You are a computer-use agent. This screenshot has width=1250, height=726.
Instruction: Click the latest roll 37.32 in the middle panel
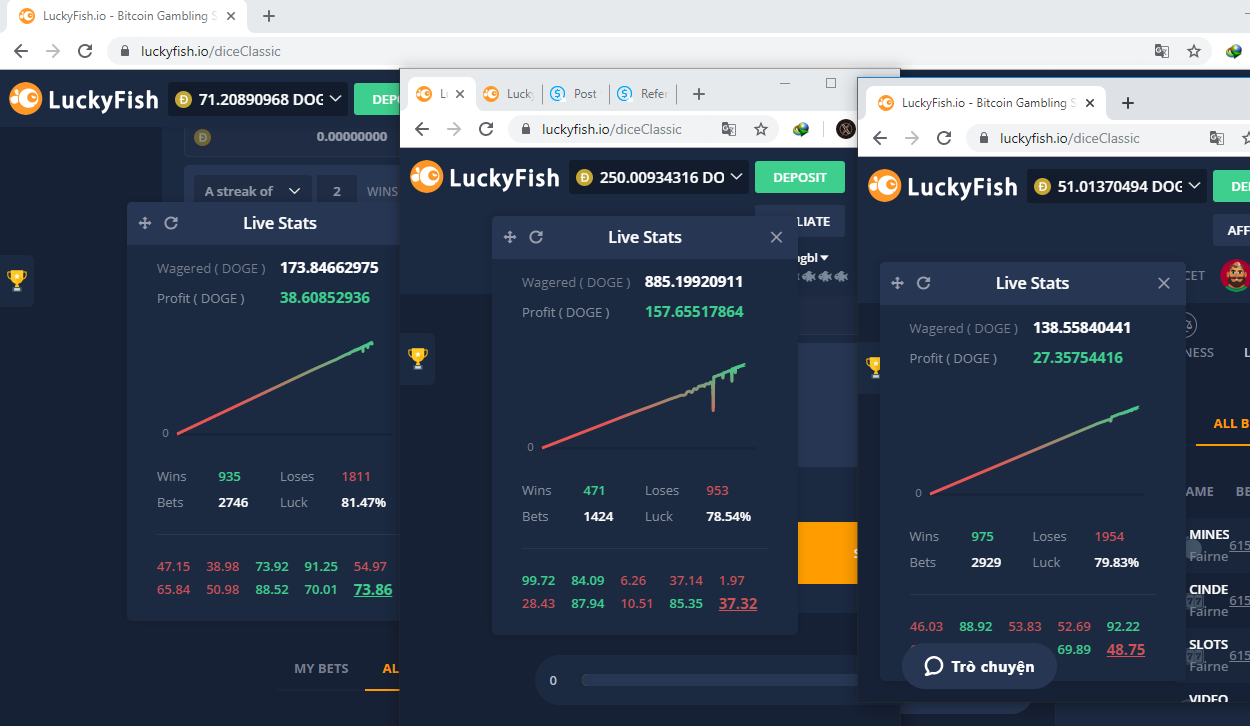(738, 604)
